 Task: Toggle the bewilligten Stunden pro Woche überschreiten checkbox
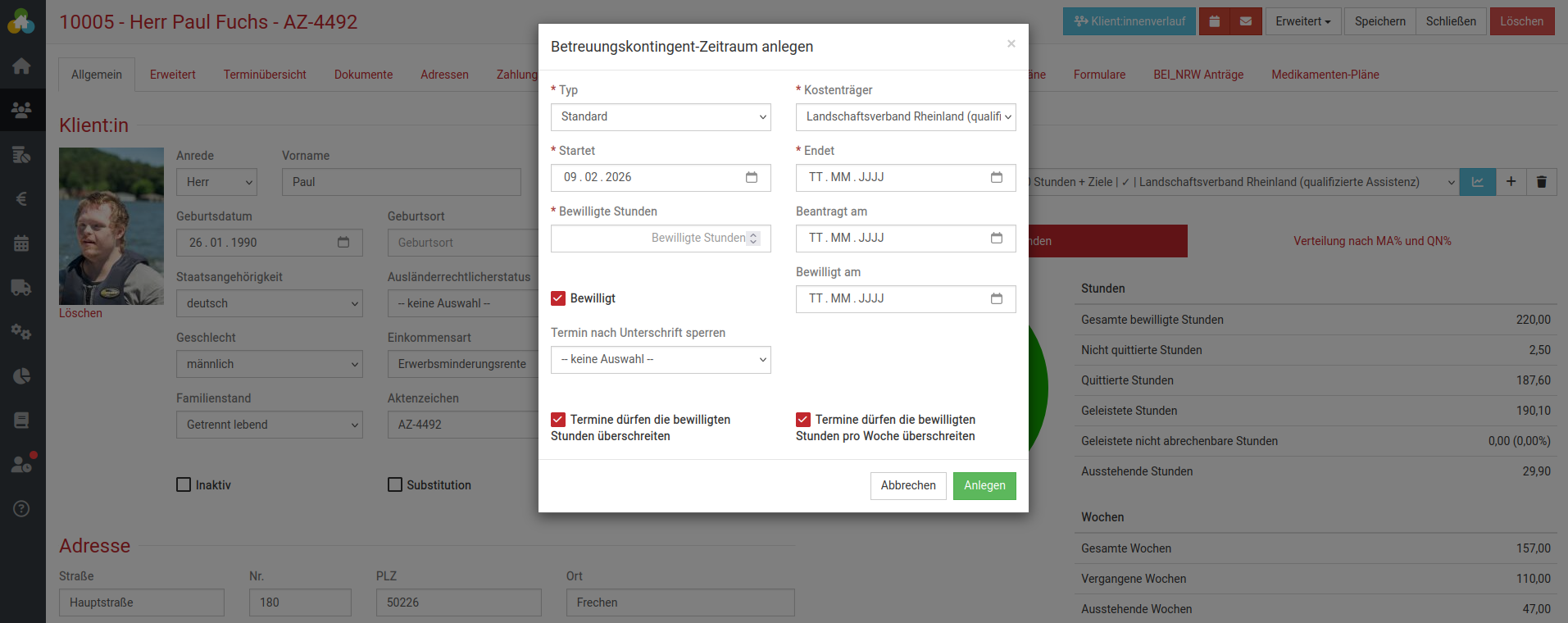tap(803, 420)
